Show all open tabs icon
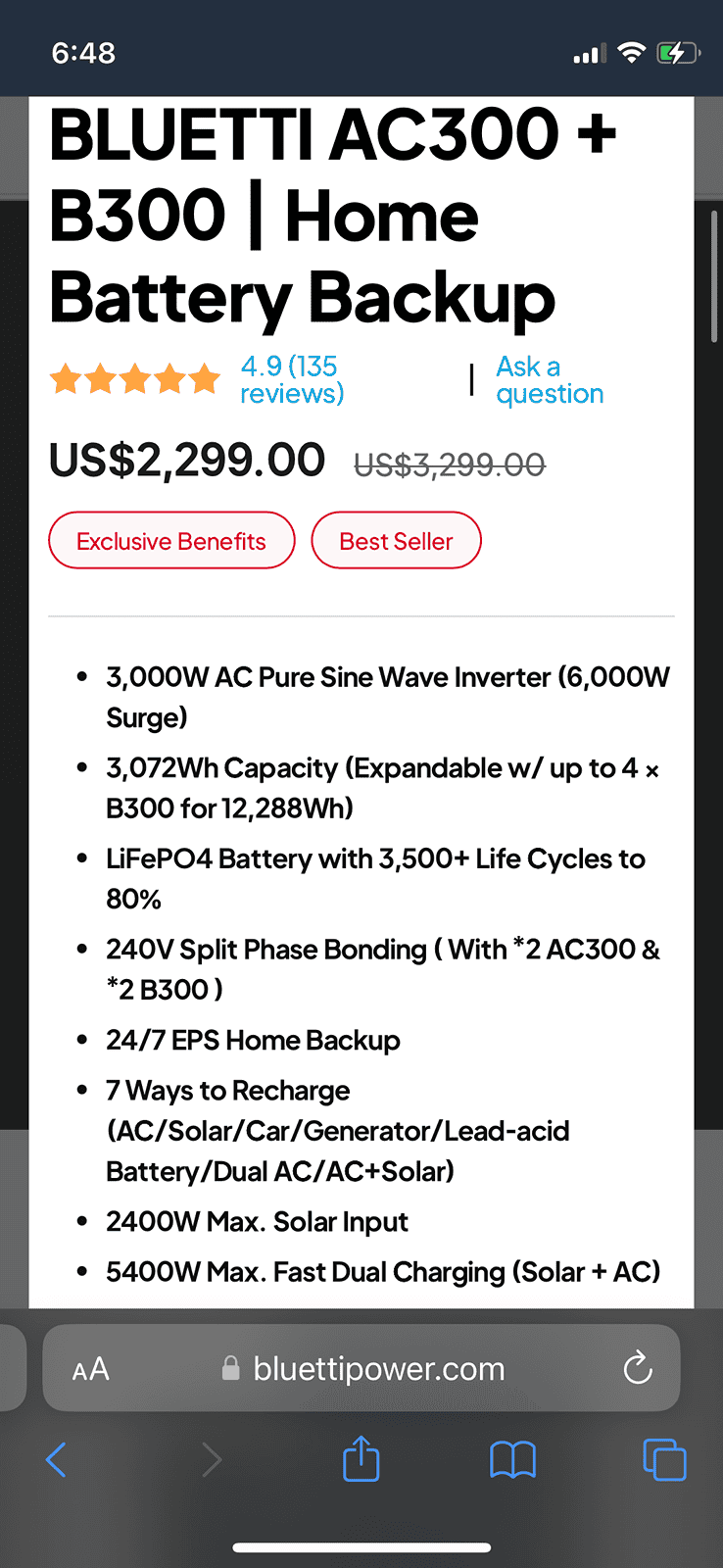The image size is (723, 1568). click(x=664, y=1459)
